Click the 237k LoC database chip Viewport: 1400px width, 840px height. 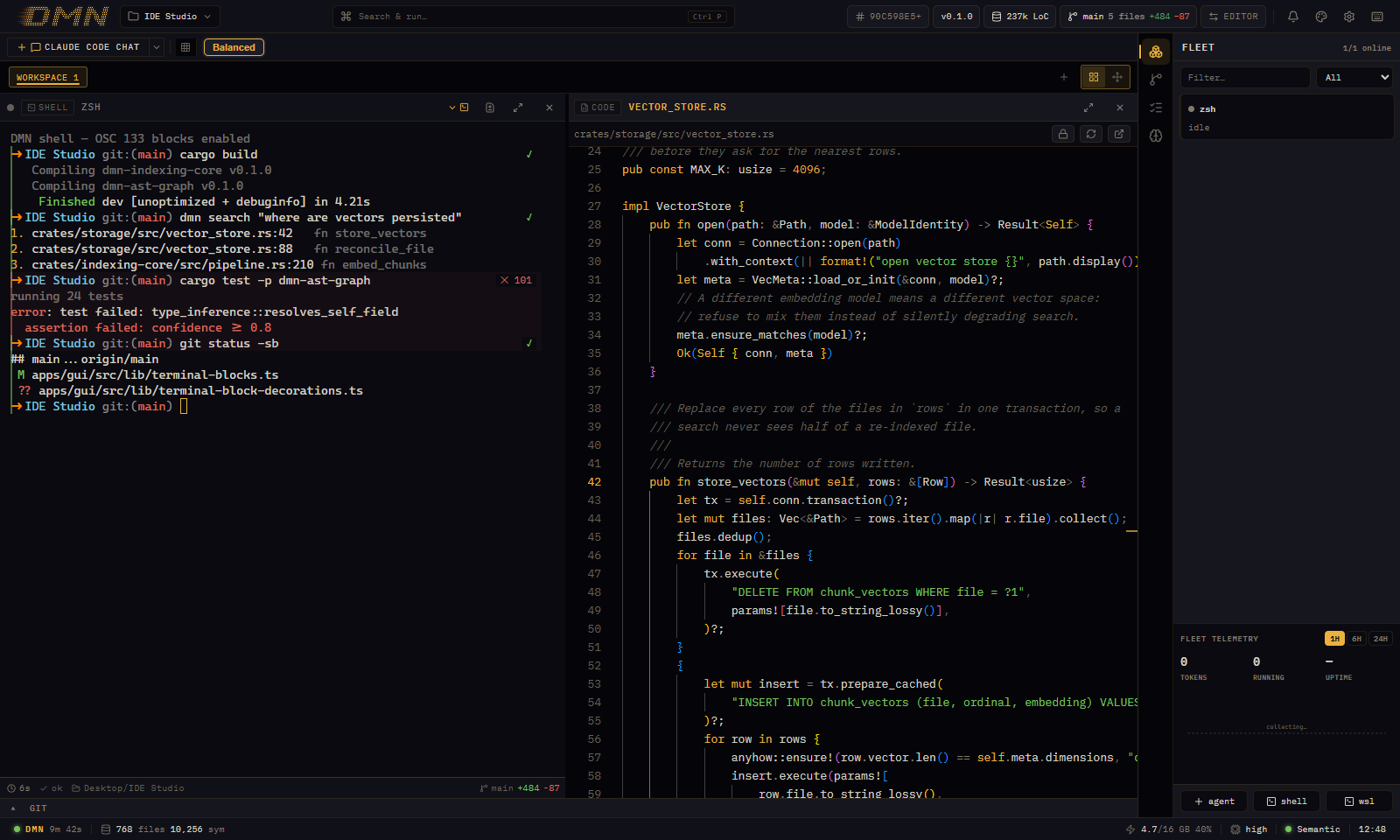[1019, 17]
